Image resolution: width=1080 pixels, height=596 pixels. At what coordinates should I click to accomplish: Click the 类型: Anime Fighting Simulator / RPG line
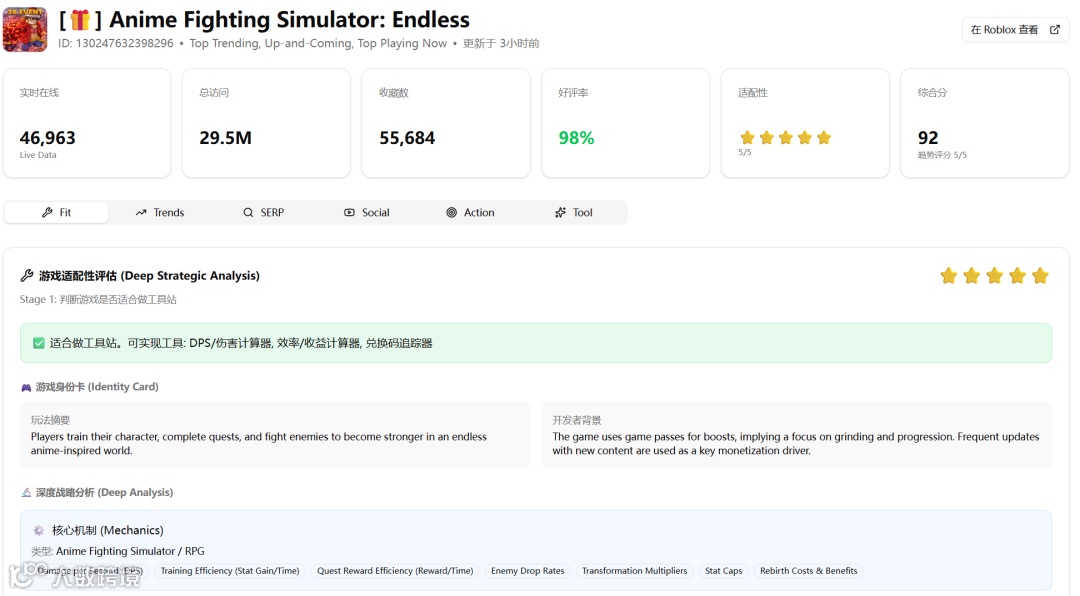[x=118, y=551]
